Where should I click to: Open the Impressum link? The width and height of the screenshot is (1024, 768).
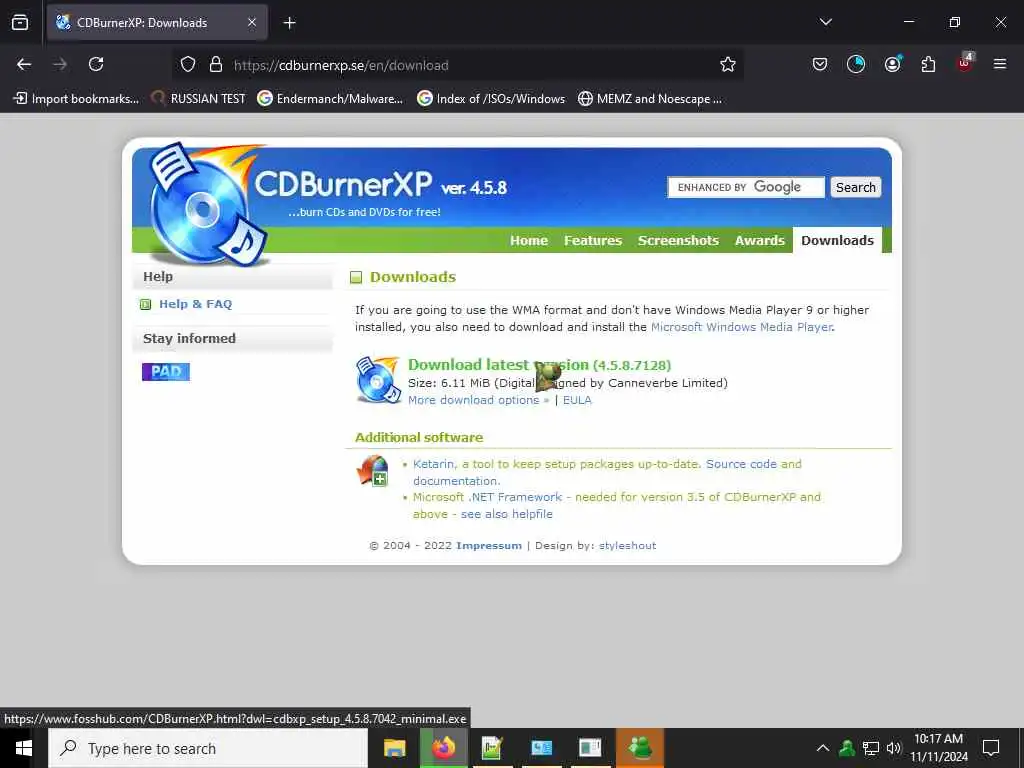(x=488, y=545)
